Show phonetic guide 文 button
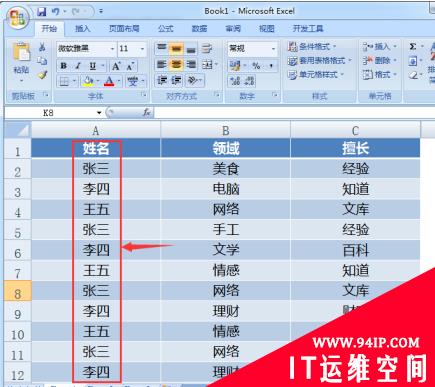Screen dimensions: 435x387 point(133,81)
